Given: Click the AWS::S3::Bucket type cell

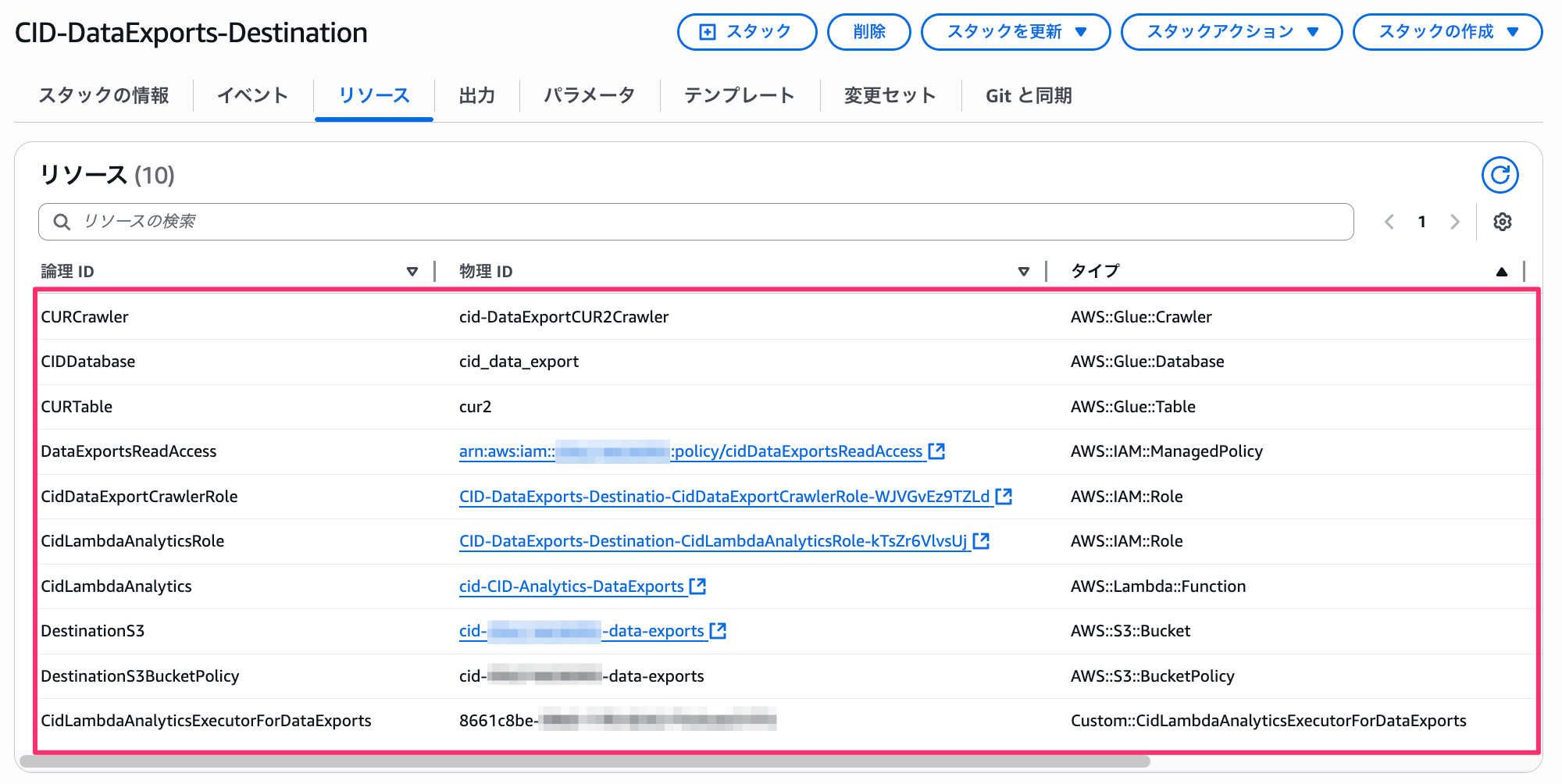Looking at the screenshot, I should tap(1130, 631).
